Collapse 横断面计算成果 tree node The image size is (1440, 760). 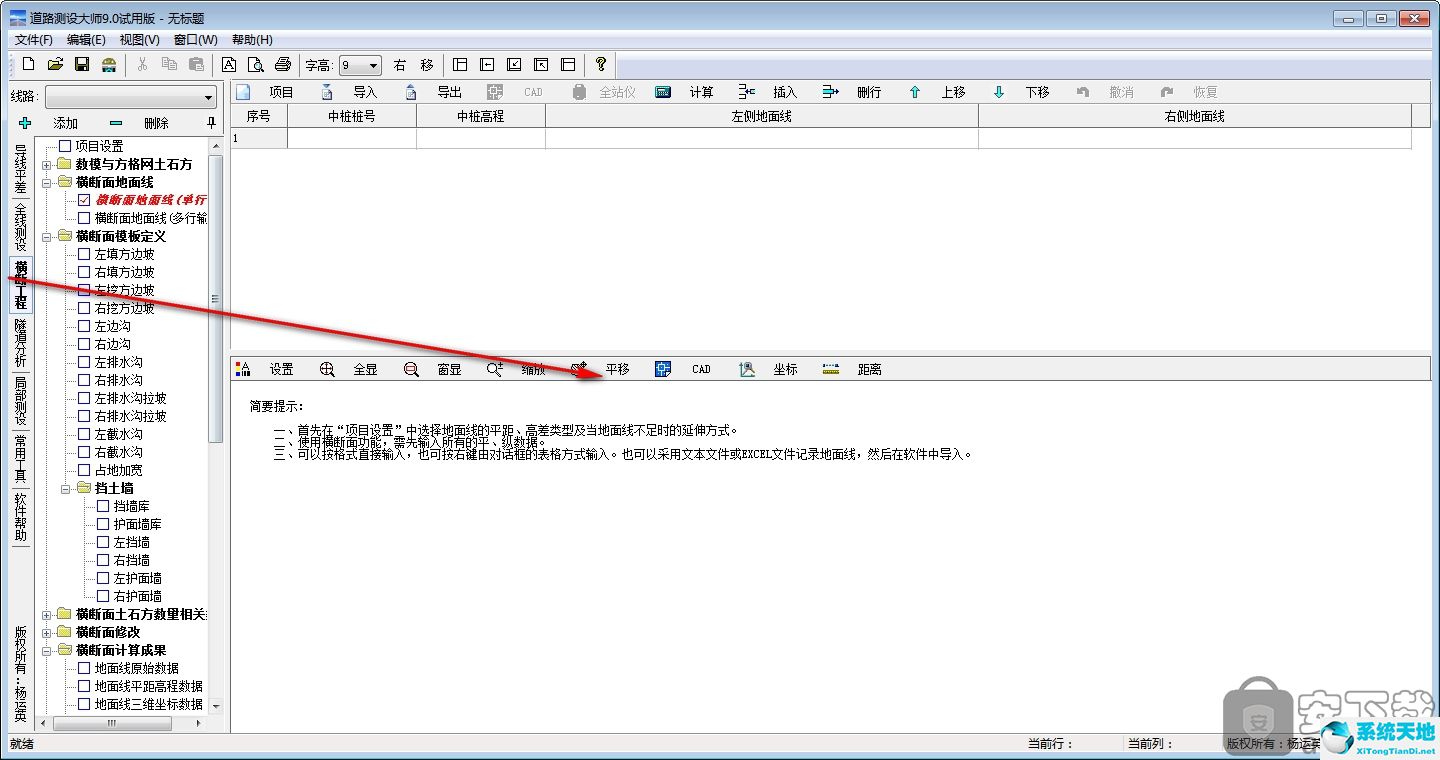(47, 650)
